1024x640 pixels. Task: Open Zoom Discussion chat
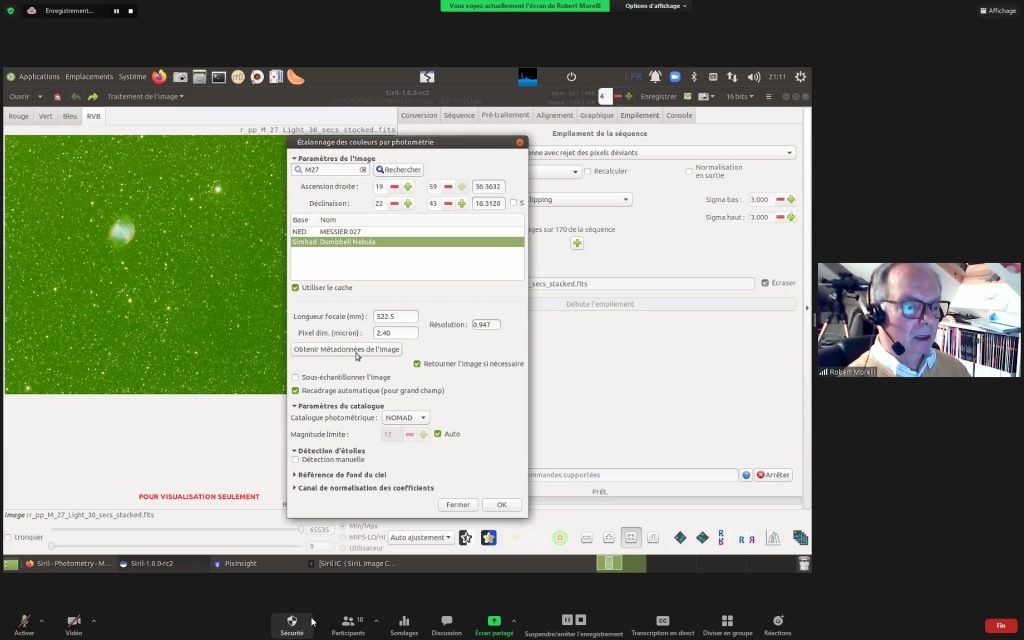447,624
